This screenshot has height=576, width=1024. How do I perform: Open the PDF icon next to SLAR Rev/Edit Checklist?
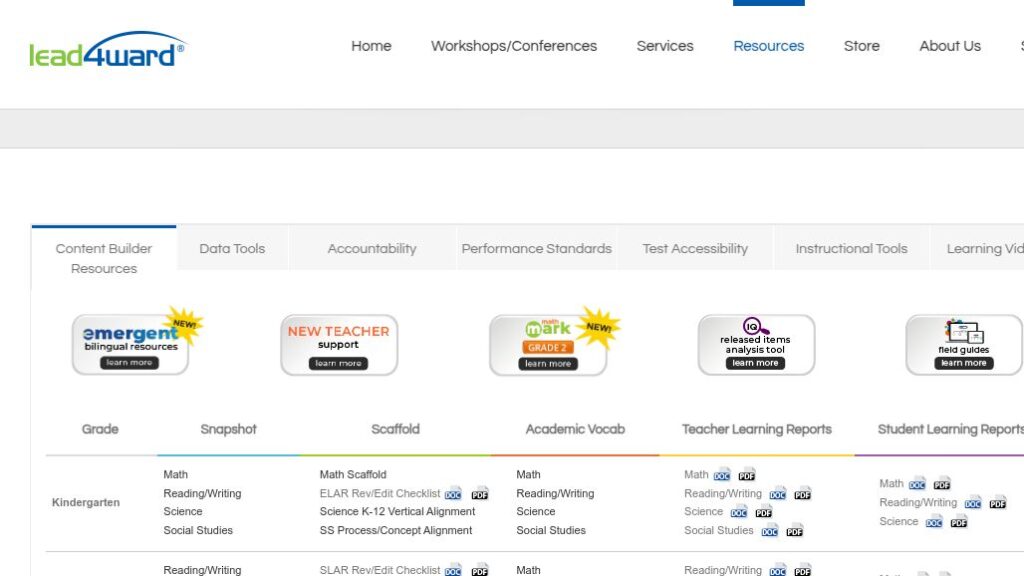(x=479, y=570)
